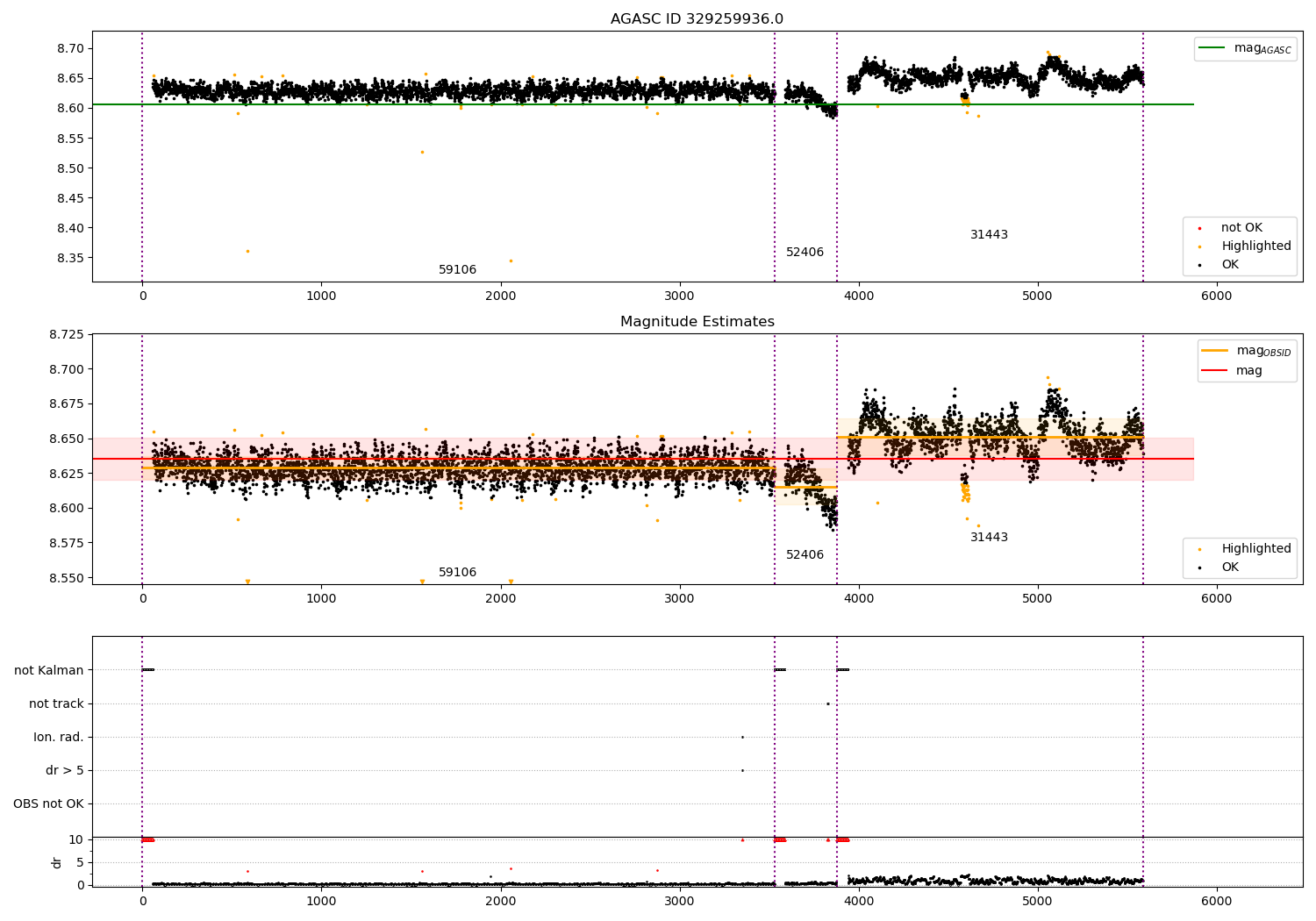Click the black 'OK' legend marker in top plot
The height and width of the screenshot is (921, 1316).
pos(1200,265)
